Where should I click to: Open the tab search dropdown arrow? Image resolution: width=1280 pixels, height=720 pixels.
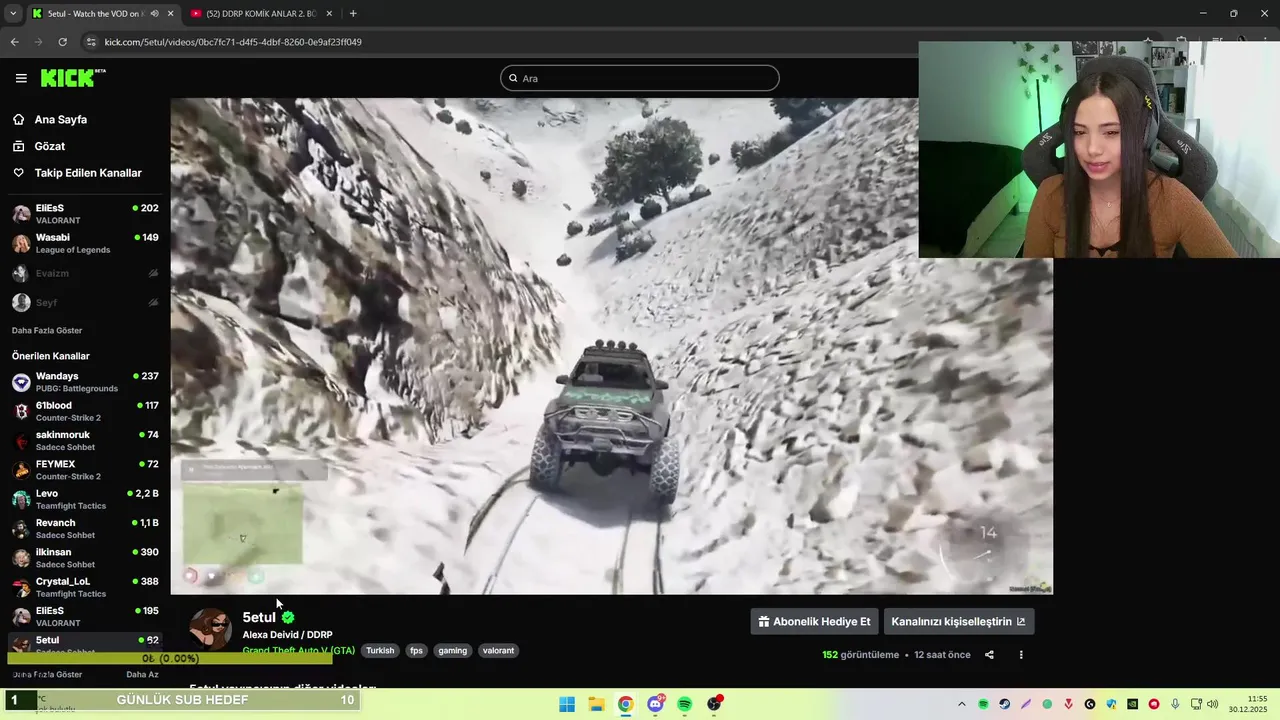pos(12,13)
